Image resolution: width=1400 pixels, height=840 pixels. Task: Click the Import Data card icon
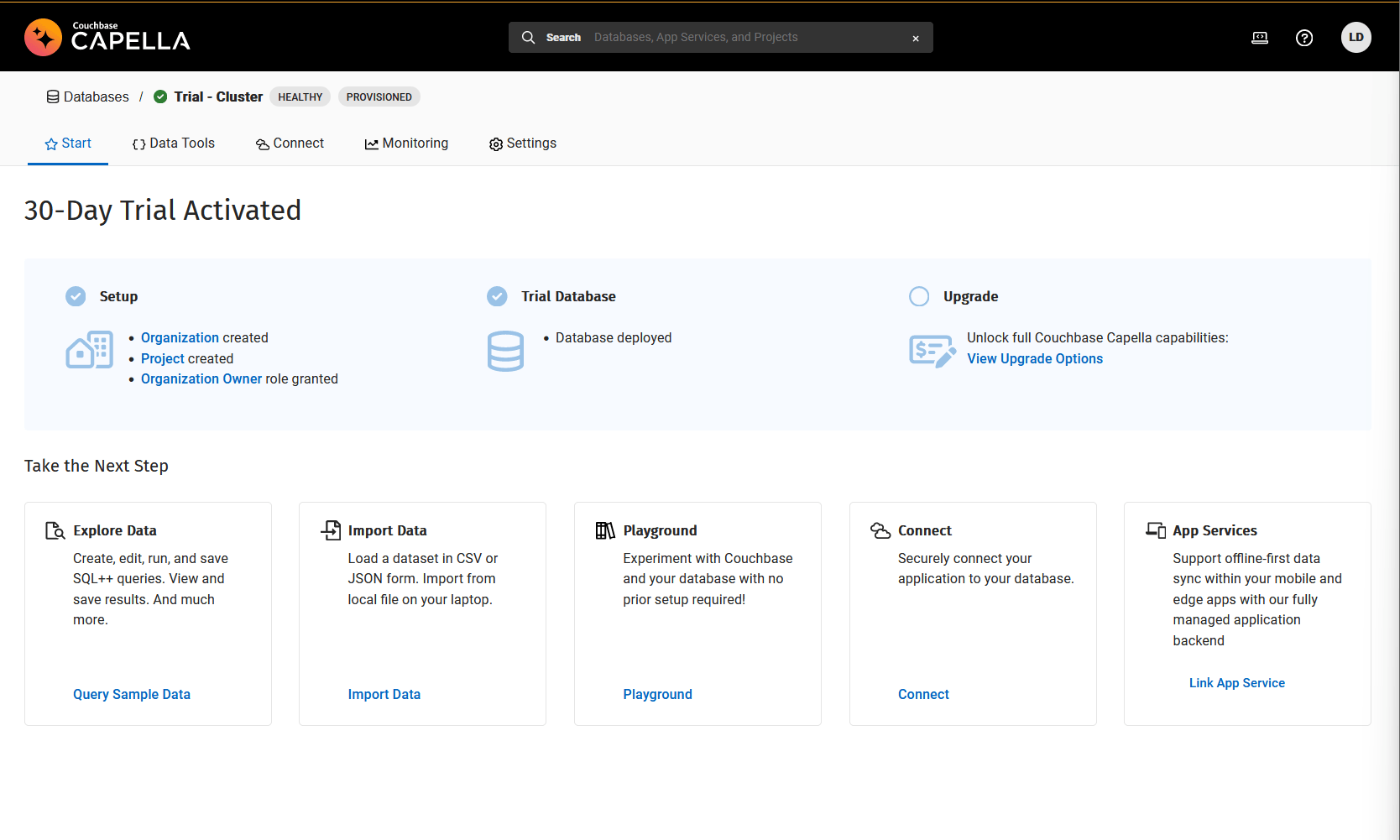pyautogui.click(x=331, y=530)
